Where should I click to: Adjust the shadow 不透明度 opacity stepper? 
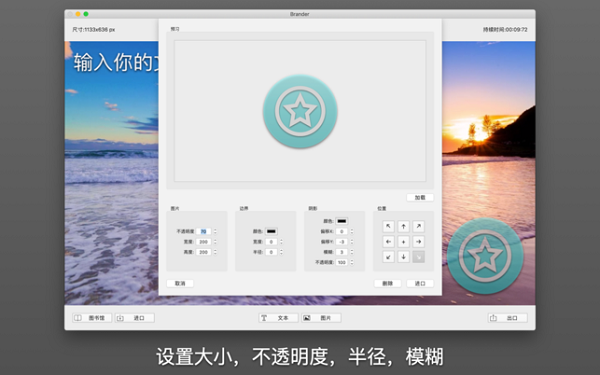(x=352, y=262)
